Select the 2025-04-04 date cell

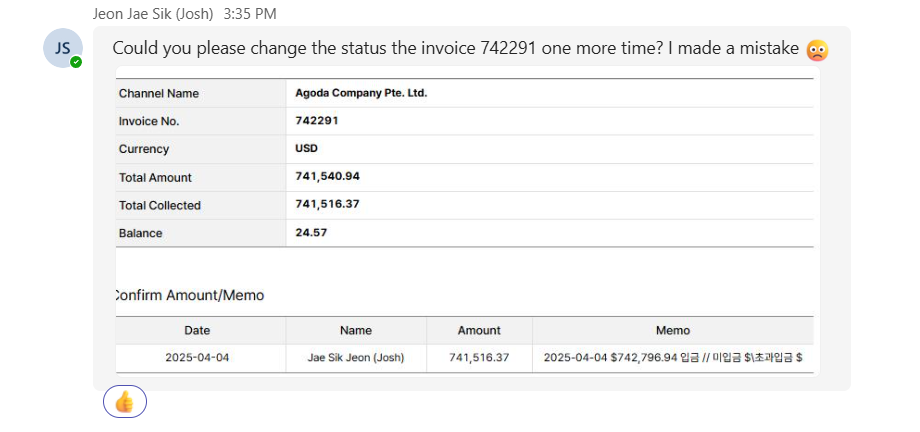pyautogui.click(x=197, y=357)
